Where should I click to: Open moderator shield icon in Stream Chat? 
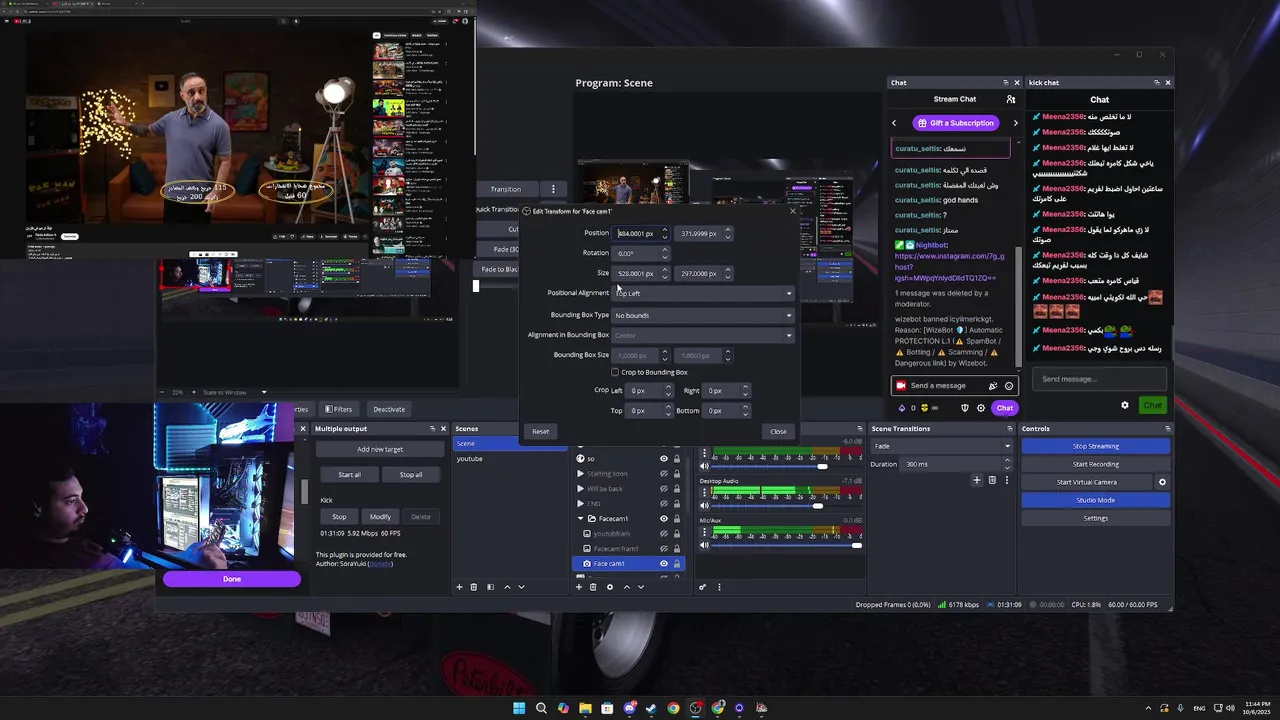[965, 408]
